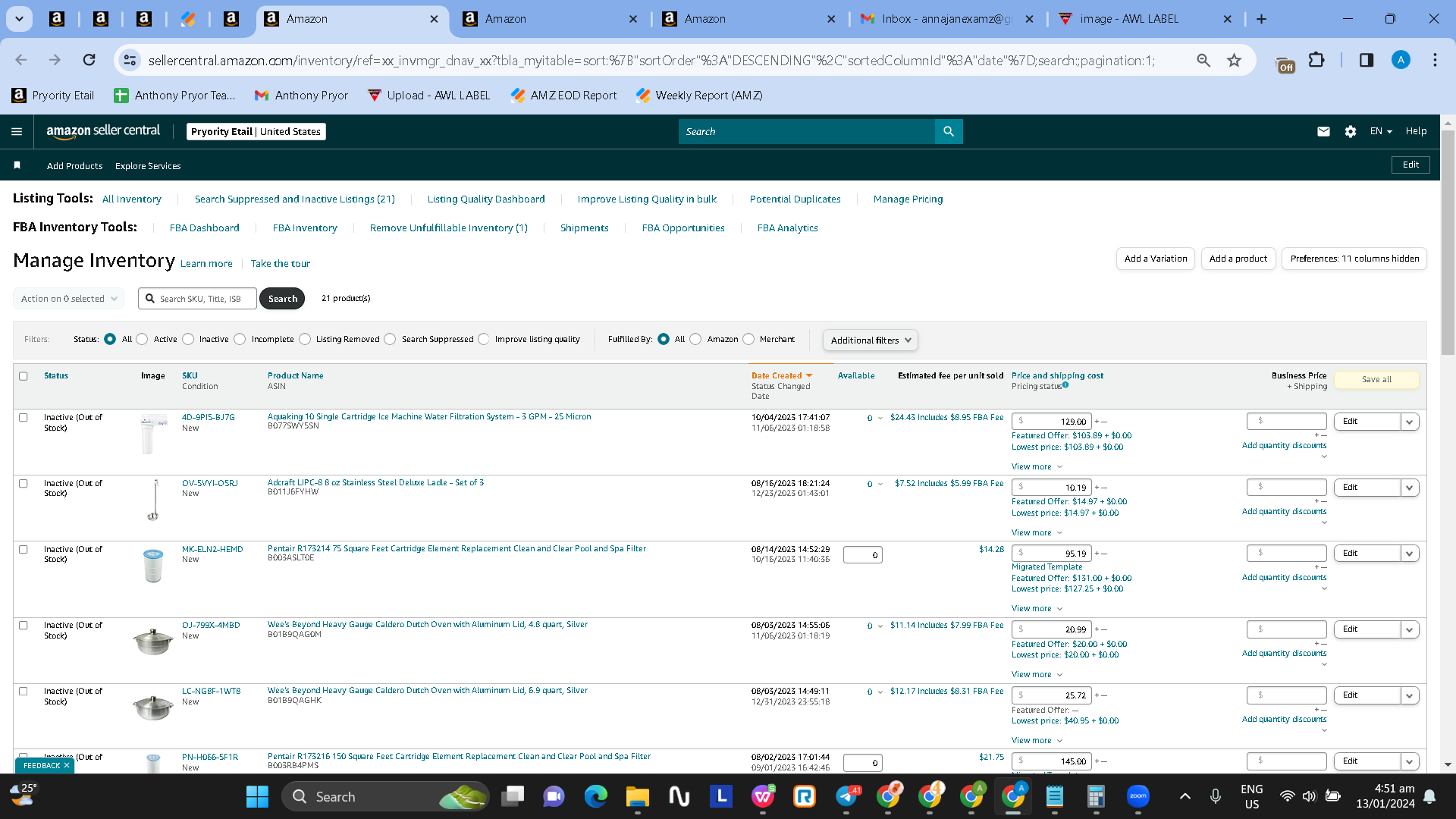Open Chrome's three-dot menu

pos(1435,60)
